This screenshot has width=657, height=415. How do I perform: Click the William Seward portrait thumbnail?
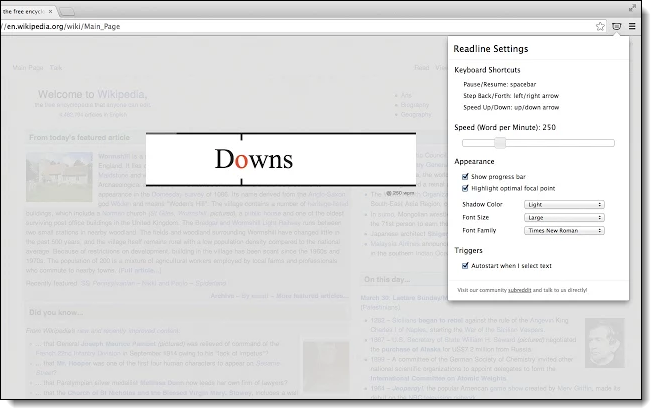[x=605, y=343]
